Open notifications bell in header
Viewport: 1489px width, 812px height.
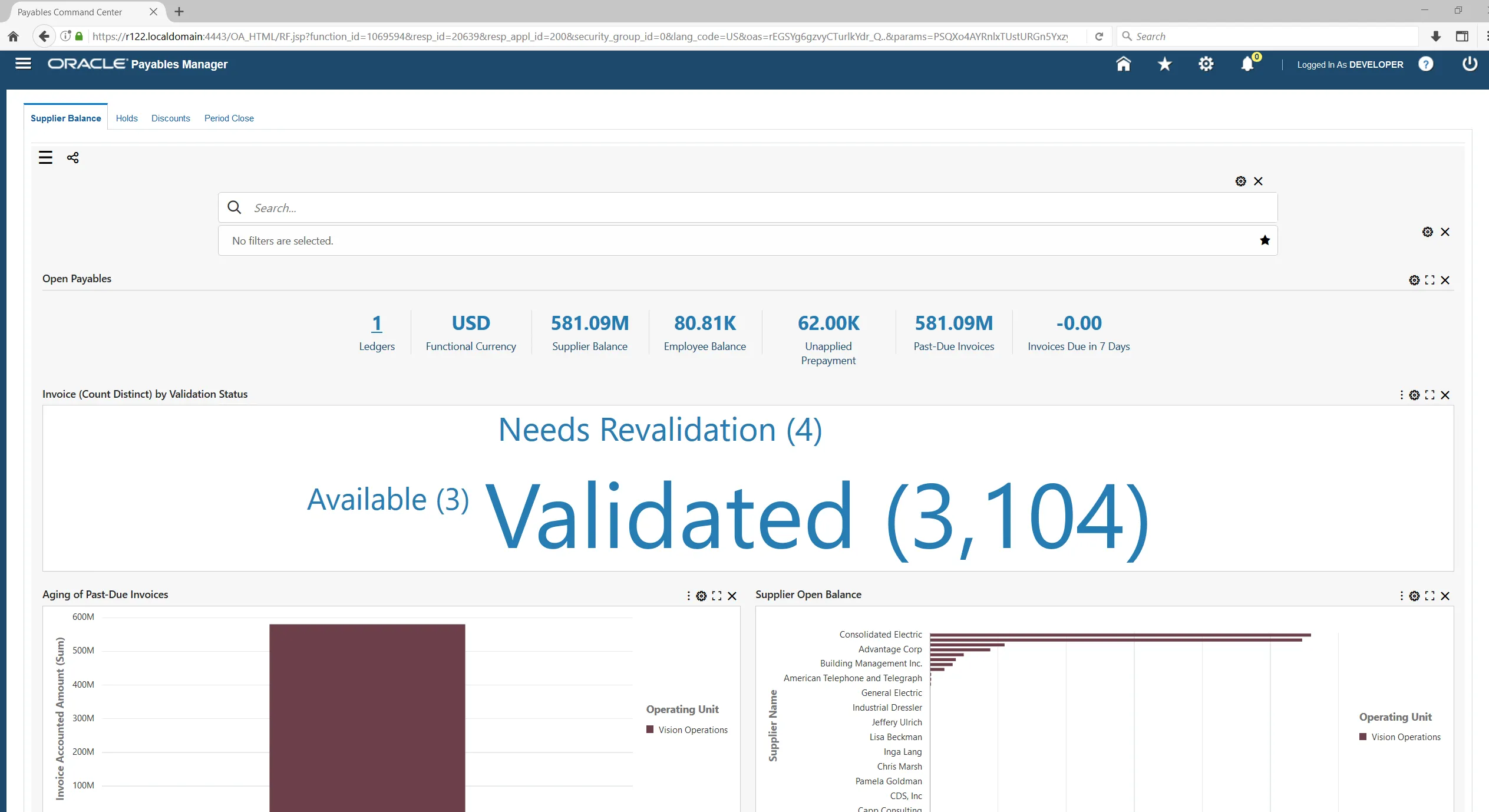tap(1248, 64)
